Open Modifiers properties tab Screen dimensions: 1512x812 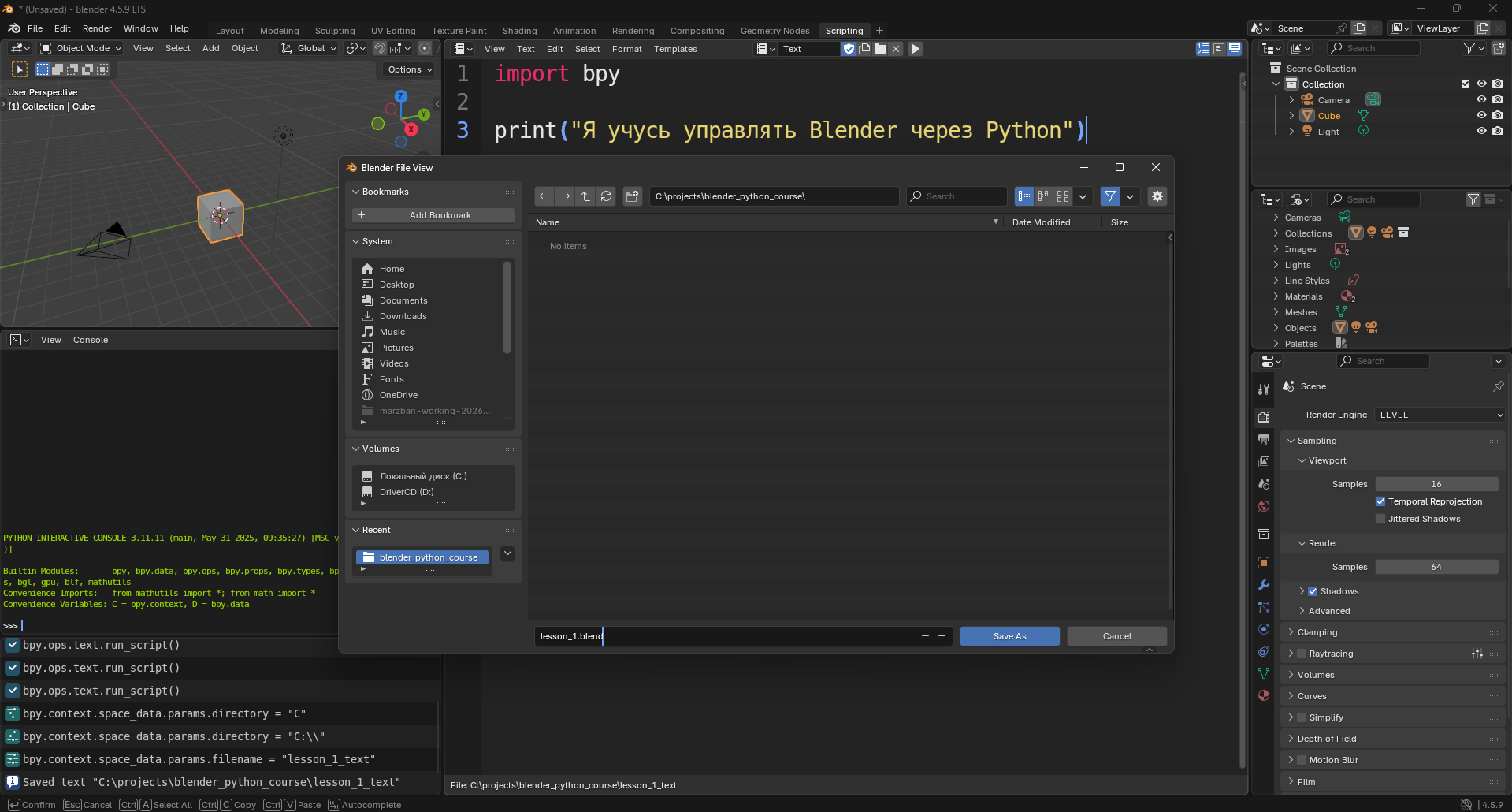1264,585
